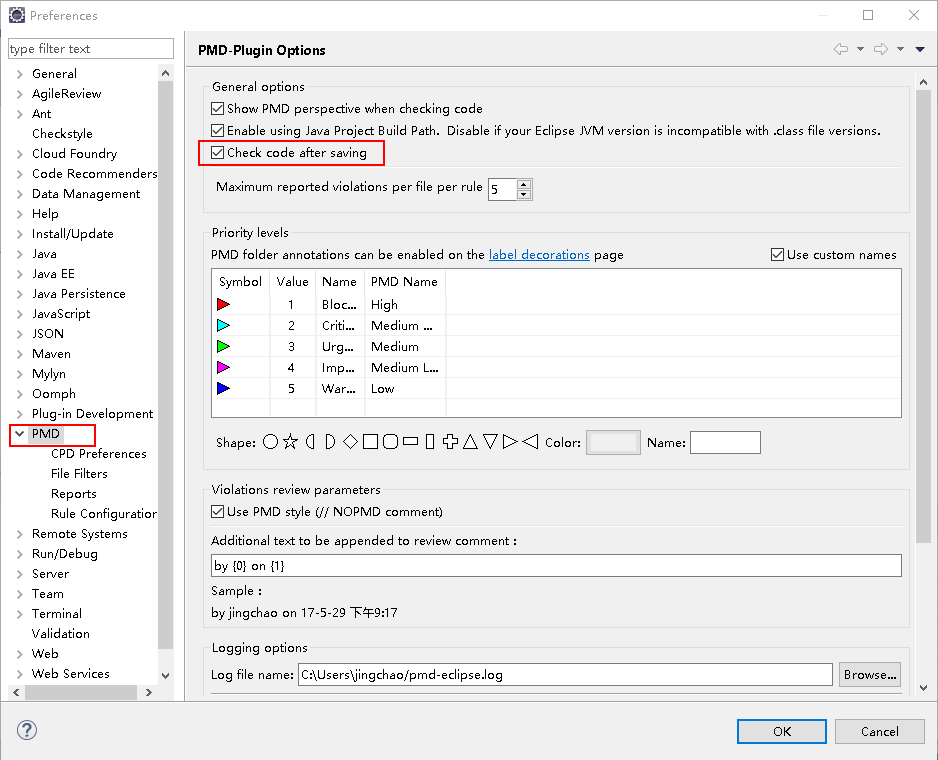The width and height of the screenshot is (938, 760).
Task: Select the left half-circle shape
Action: 310,442
